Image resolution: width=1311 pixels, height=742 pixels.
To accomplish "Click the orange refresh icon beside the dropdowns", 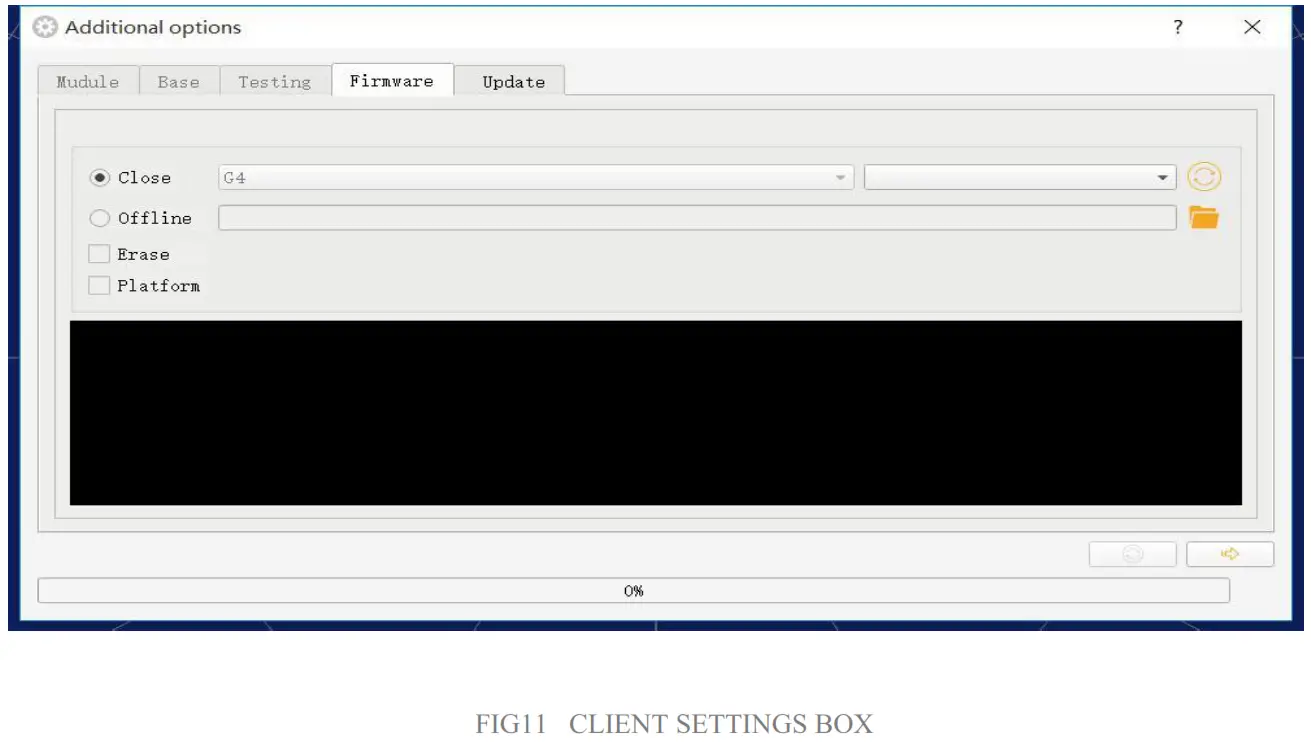I will point(1204,177).
